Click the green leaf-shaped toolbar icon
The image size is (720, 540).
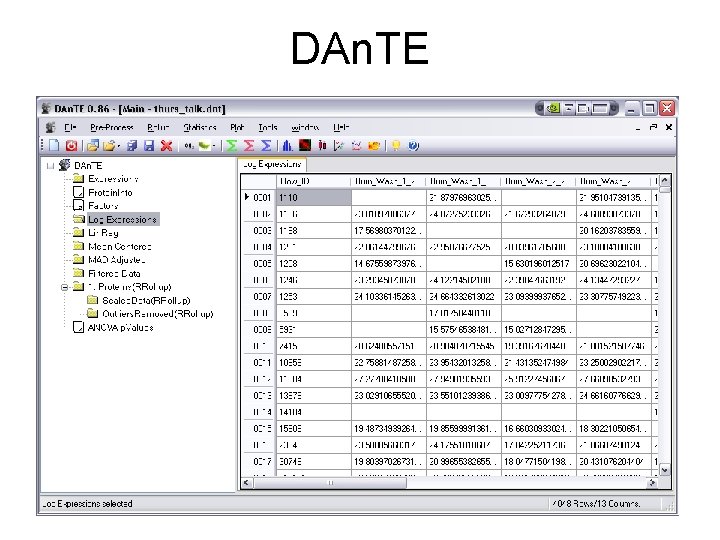(205, 146)
